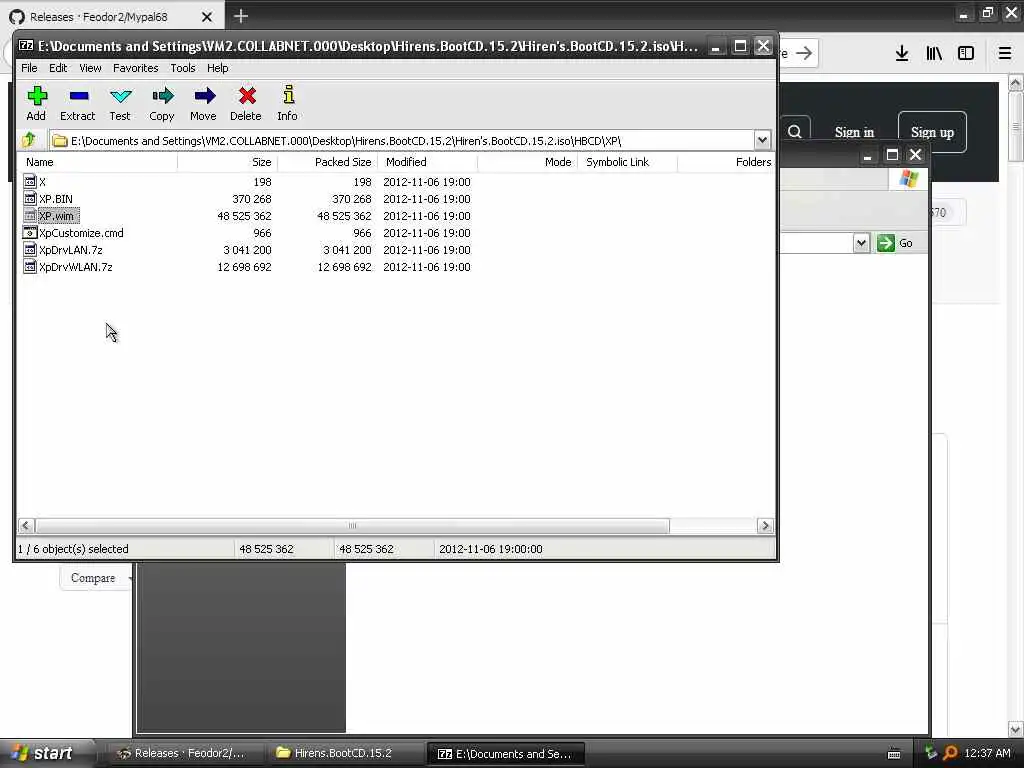Sort by the Modified column header
This screenshot has height=768, width=1024.
pos(427,162)
